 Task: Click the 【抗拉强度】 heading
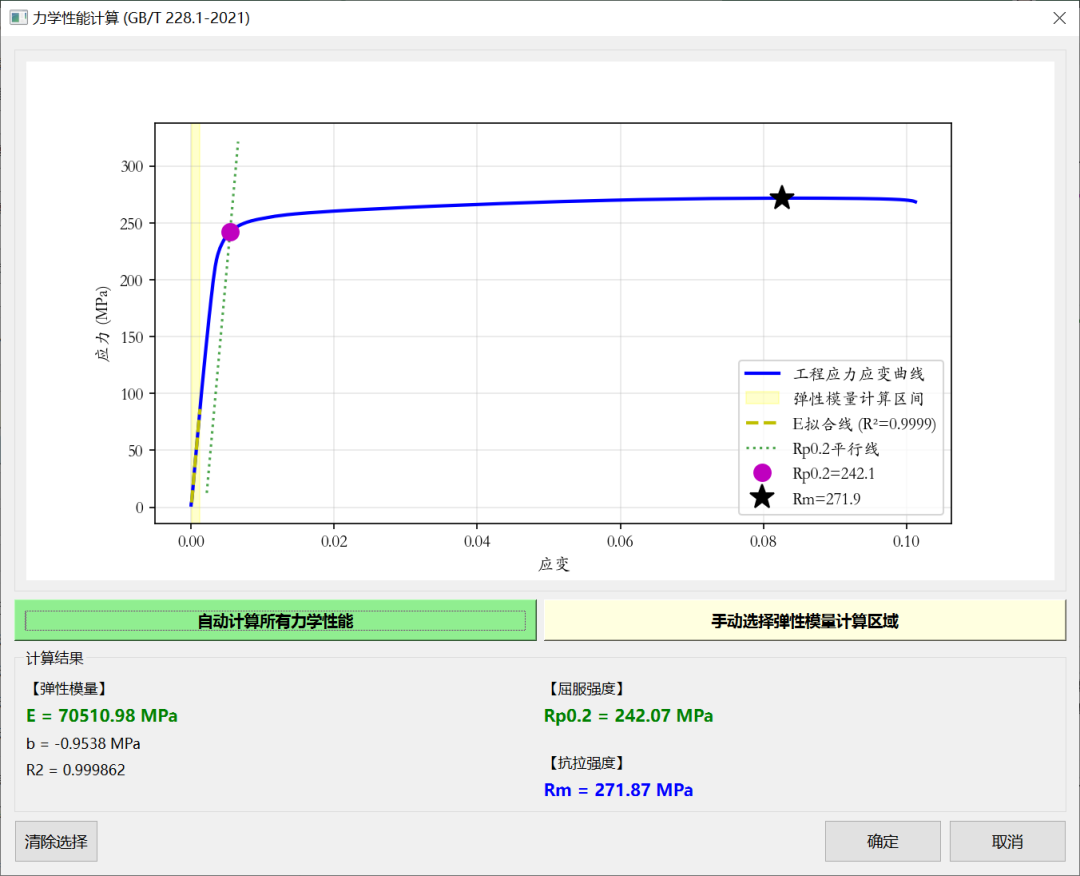coord(585,763)
